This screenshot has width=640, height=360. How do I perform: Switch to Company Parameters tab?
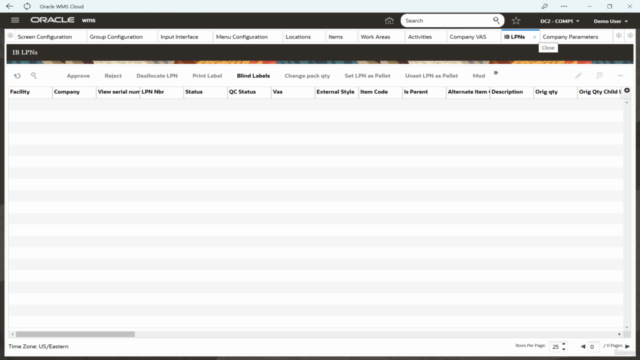pos(570,37)
